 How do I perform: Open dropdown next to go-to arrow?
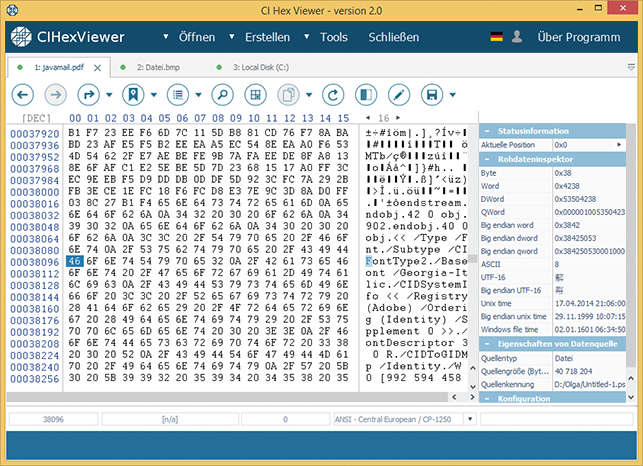(x=109, y=95)
